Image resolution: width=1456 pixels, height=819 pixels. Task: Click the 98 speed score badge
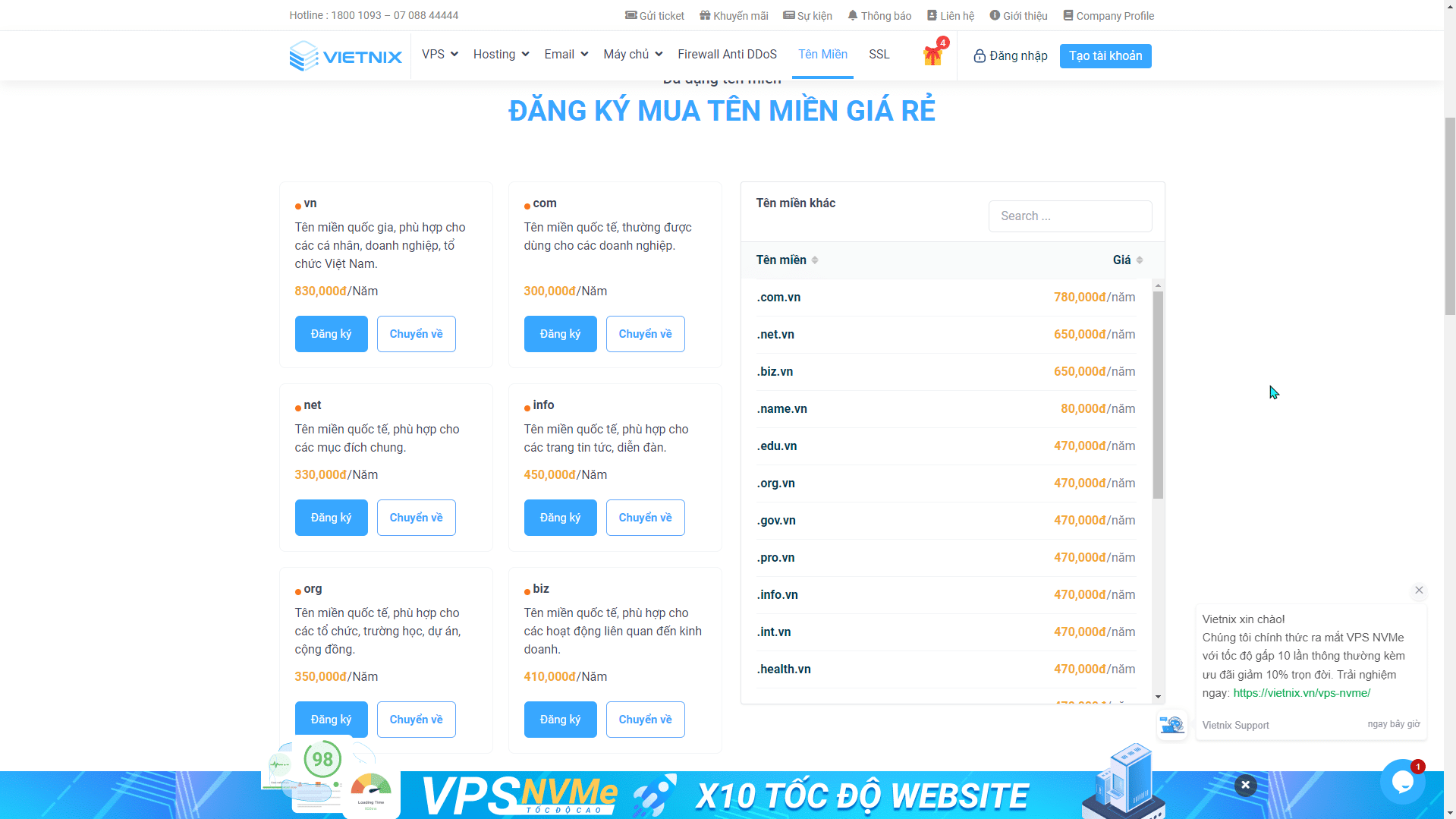[322, 759]
